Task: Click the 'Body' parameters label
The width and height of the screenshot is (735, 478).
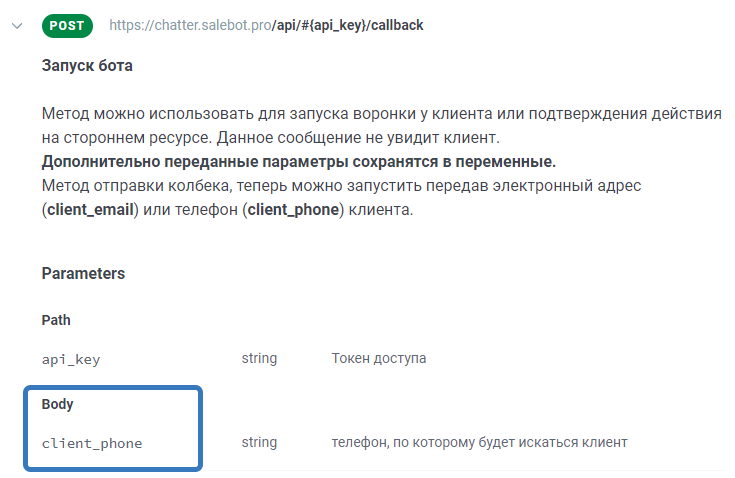Action: click(x=58, y=404)
